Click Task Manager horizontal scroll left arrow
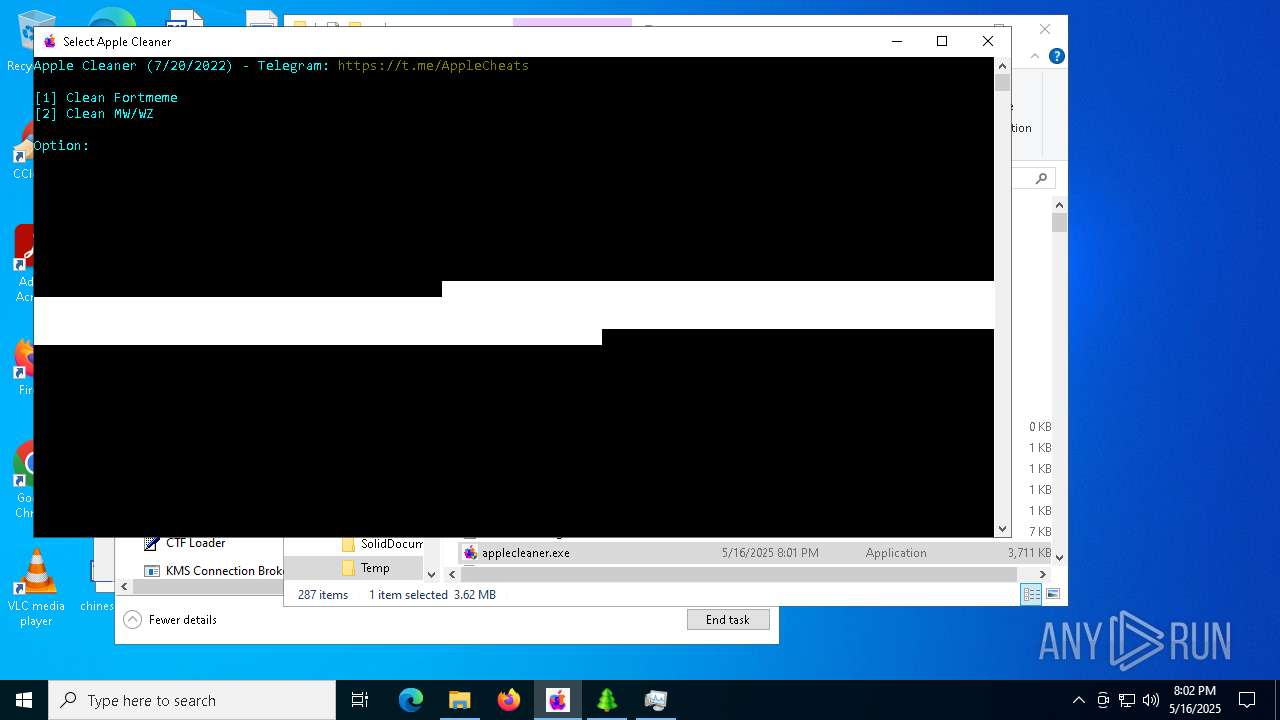1280x720 pixels. [x=125, y=587]
